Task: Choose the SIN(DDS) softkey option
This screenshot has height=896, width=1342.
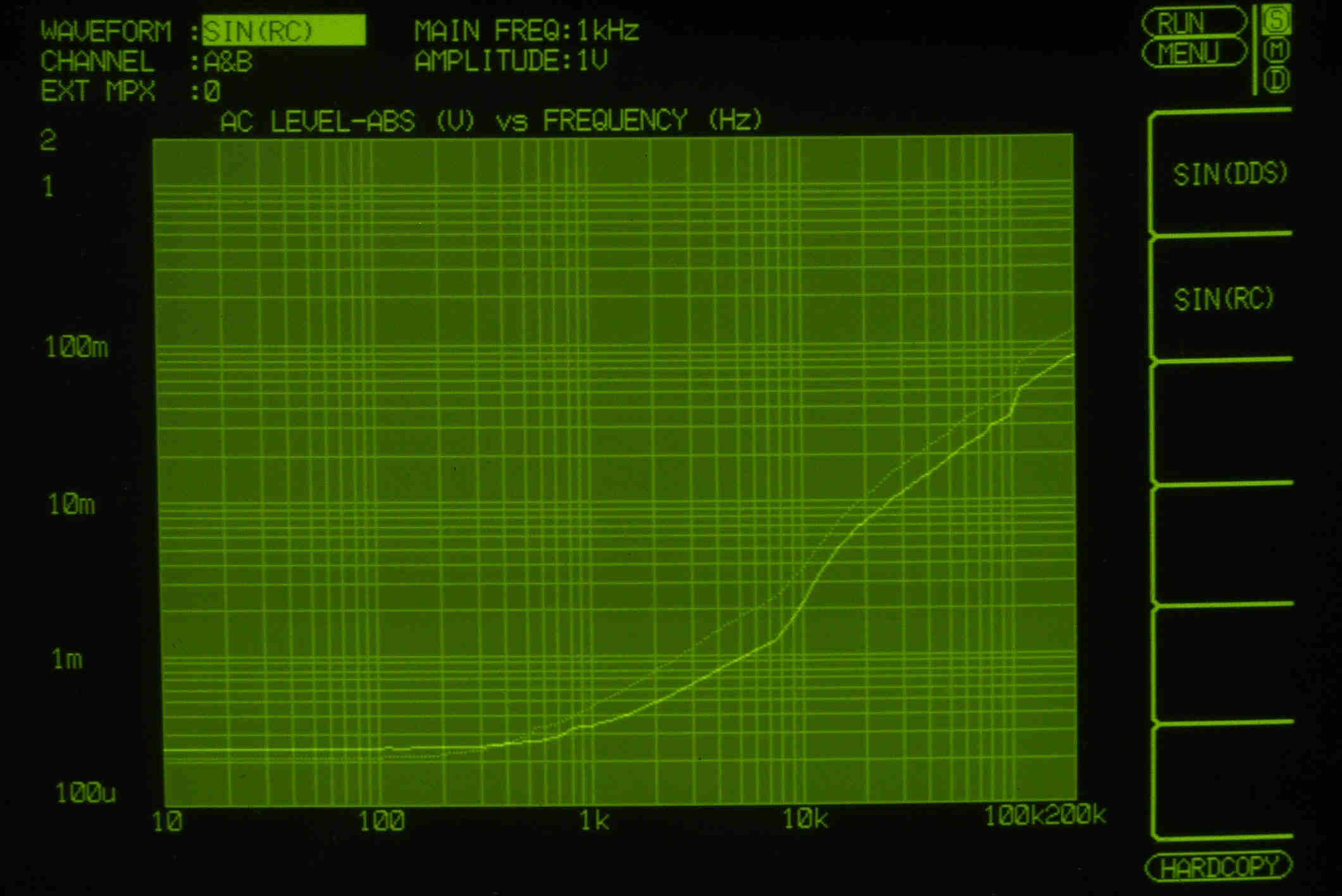Action: [x=1229, y=174]
